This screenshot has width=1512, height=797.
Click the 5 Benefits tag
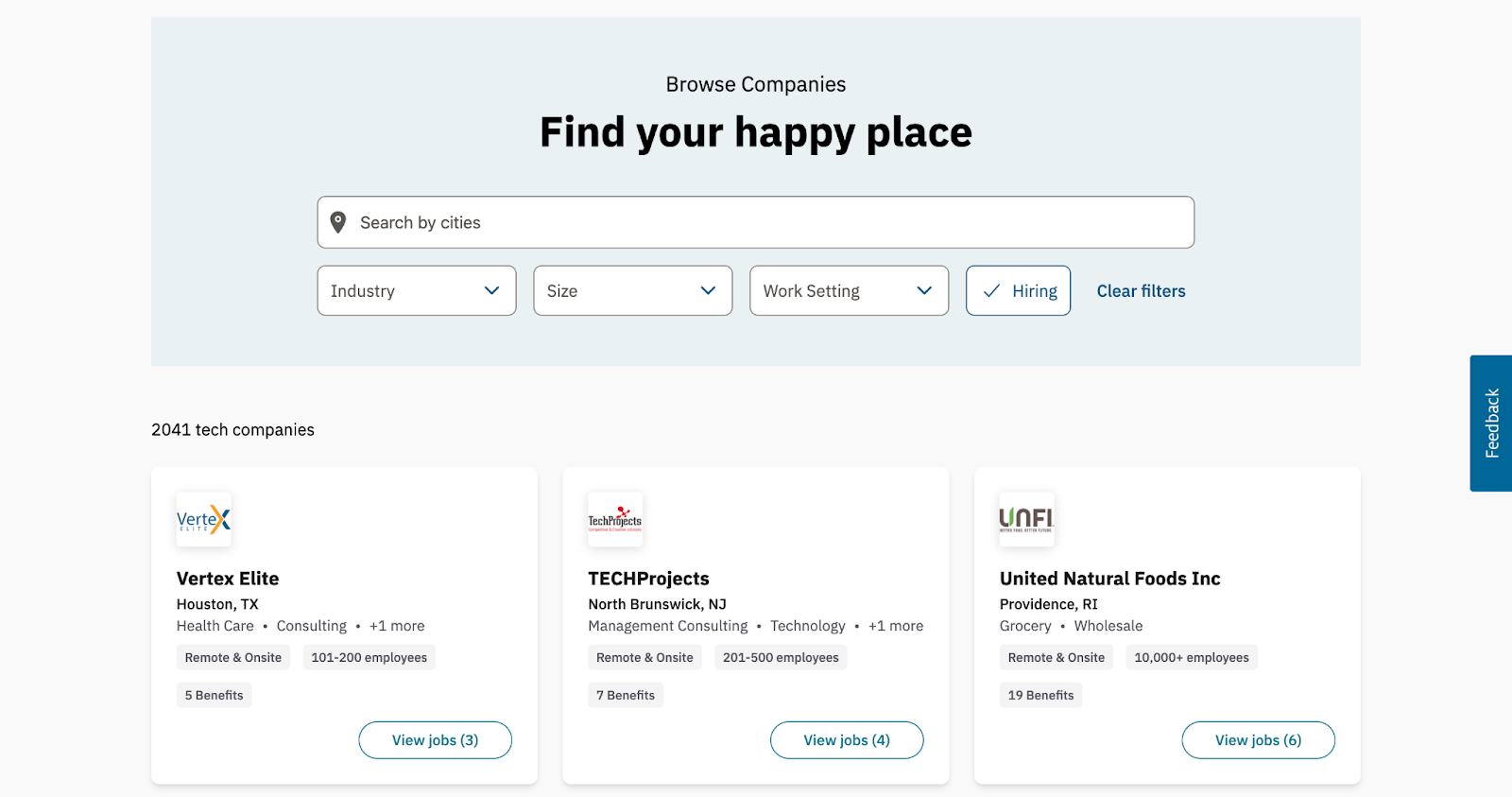pyautogui.click(x=214, y=696)
